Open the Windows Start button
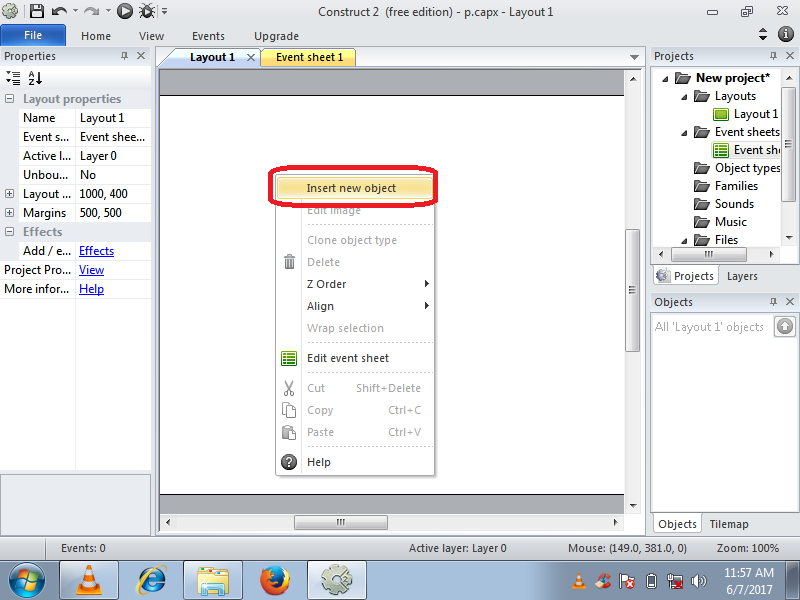Viewport: 800px width, 600px height. pyautogui.click(x=27, y=580)
